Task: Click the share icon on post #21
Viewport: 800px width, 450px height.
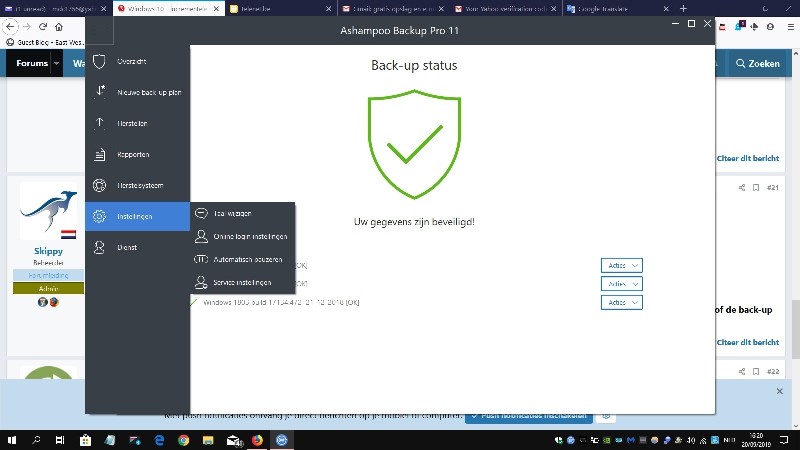Action: pos(742,188)
